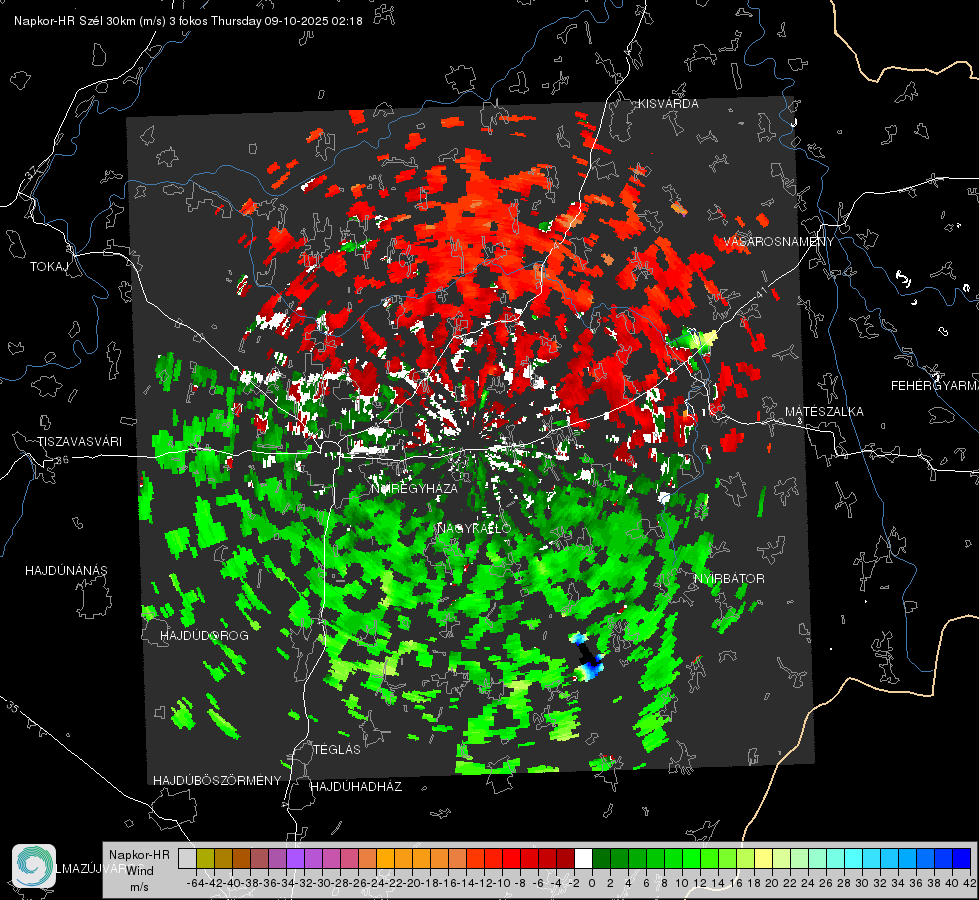Click the pale yellow swatch in the legend
This screenshot has height=900, width=979.
pyautogui.click(x=764, y=859)
